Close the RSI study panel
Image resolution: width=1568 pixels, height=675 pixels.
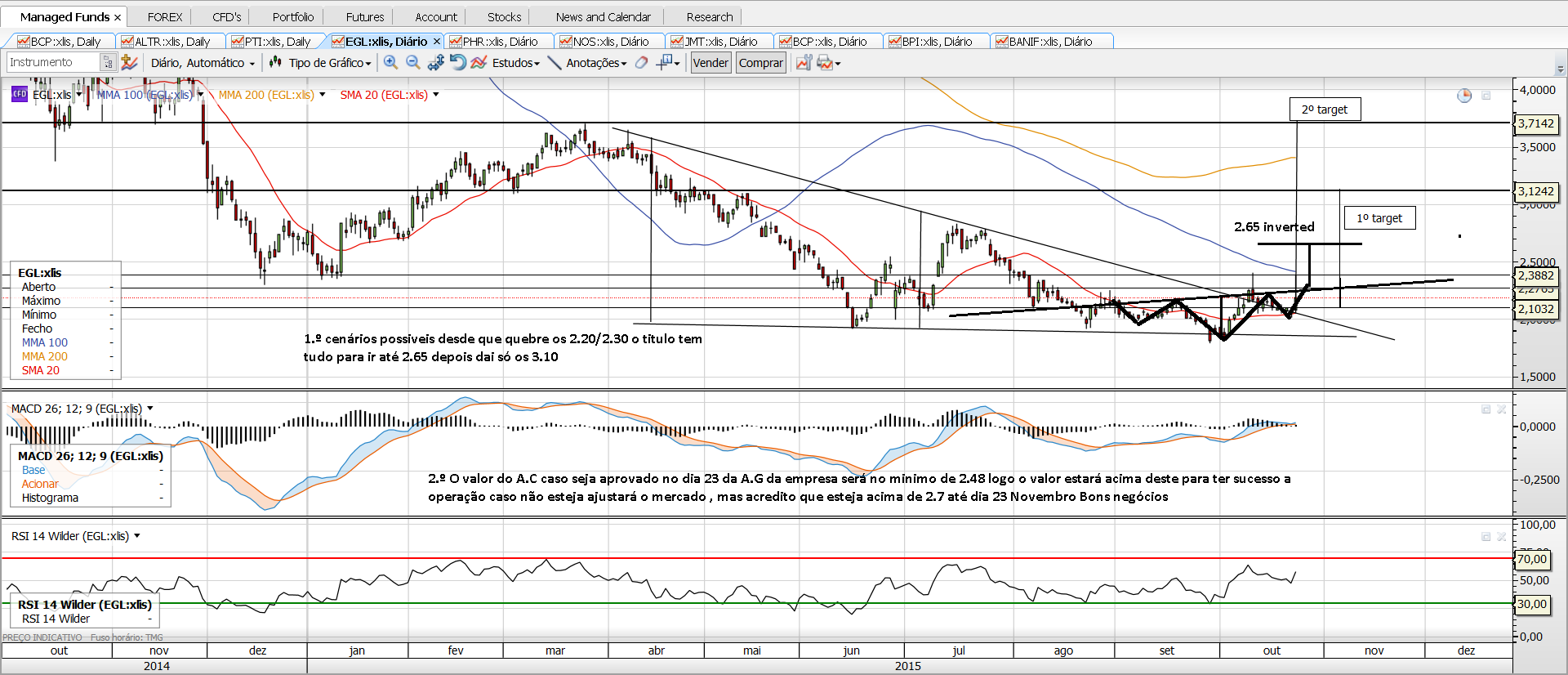(1502, 537)
